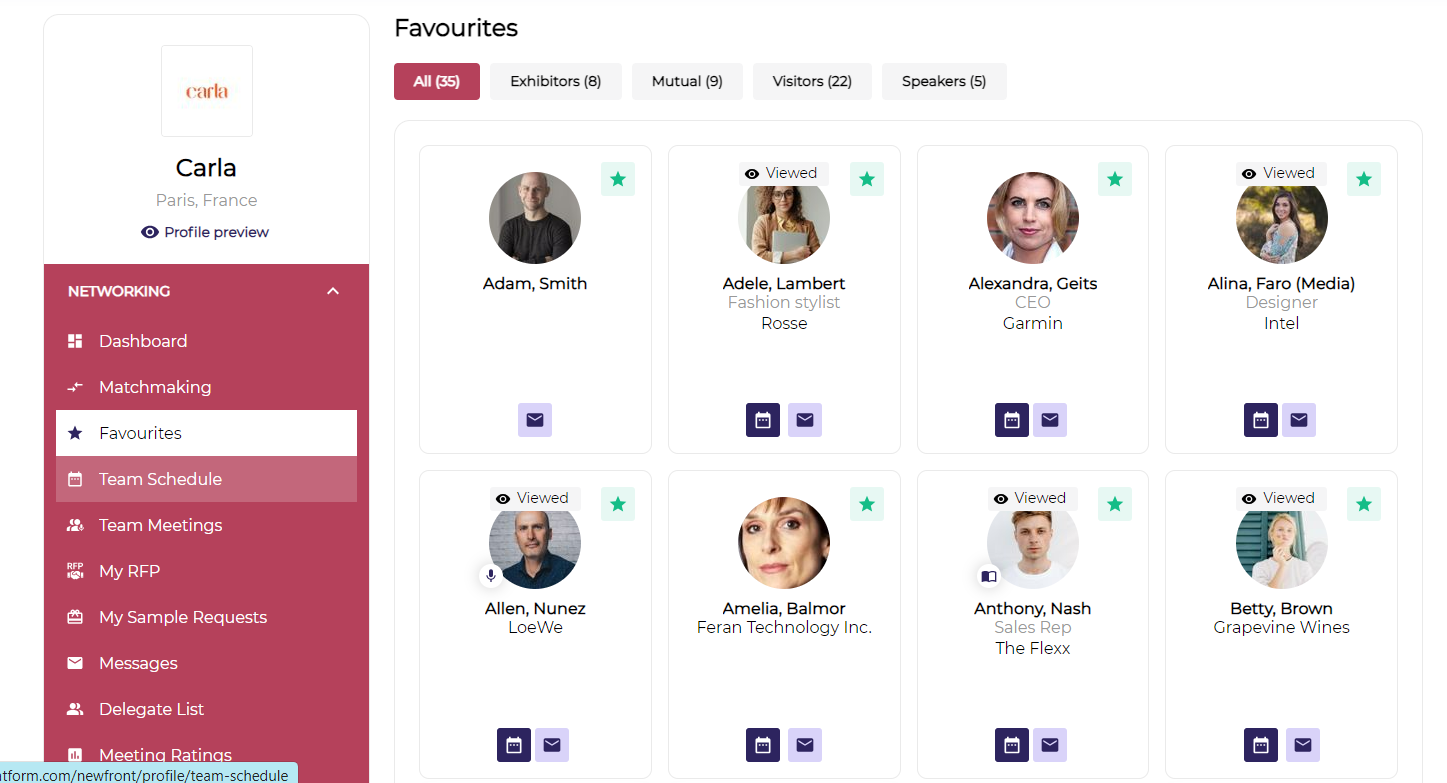Send a message to Alina Faro

click(1299, 420)
